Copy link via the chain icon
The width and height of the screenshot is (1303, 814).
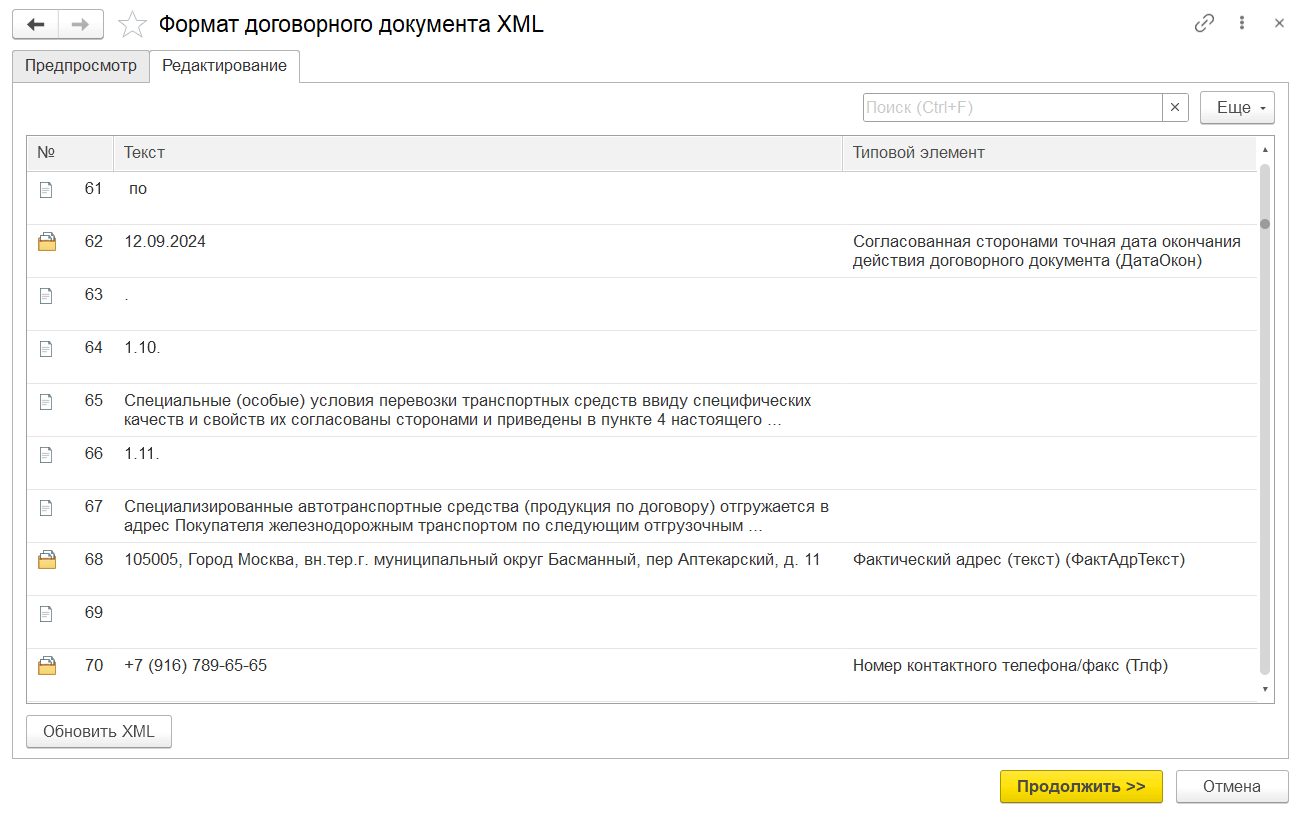coord(1204,23)
